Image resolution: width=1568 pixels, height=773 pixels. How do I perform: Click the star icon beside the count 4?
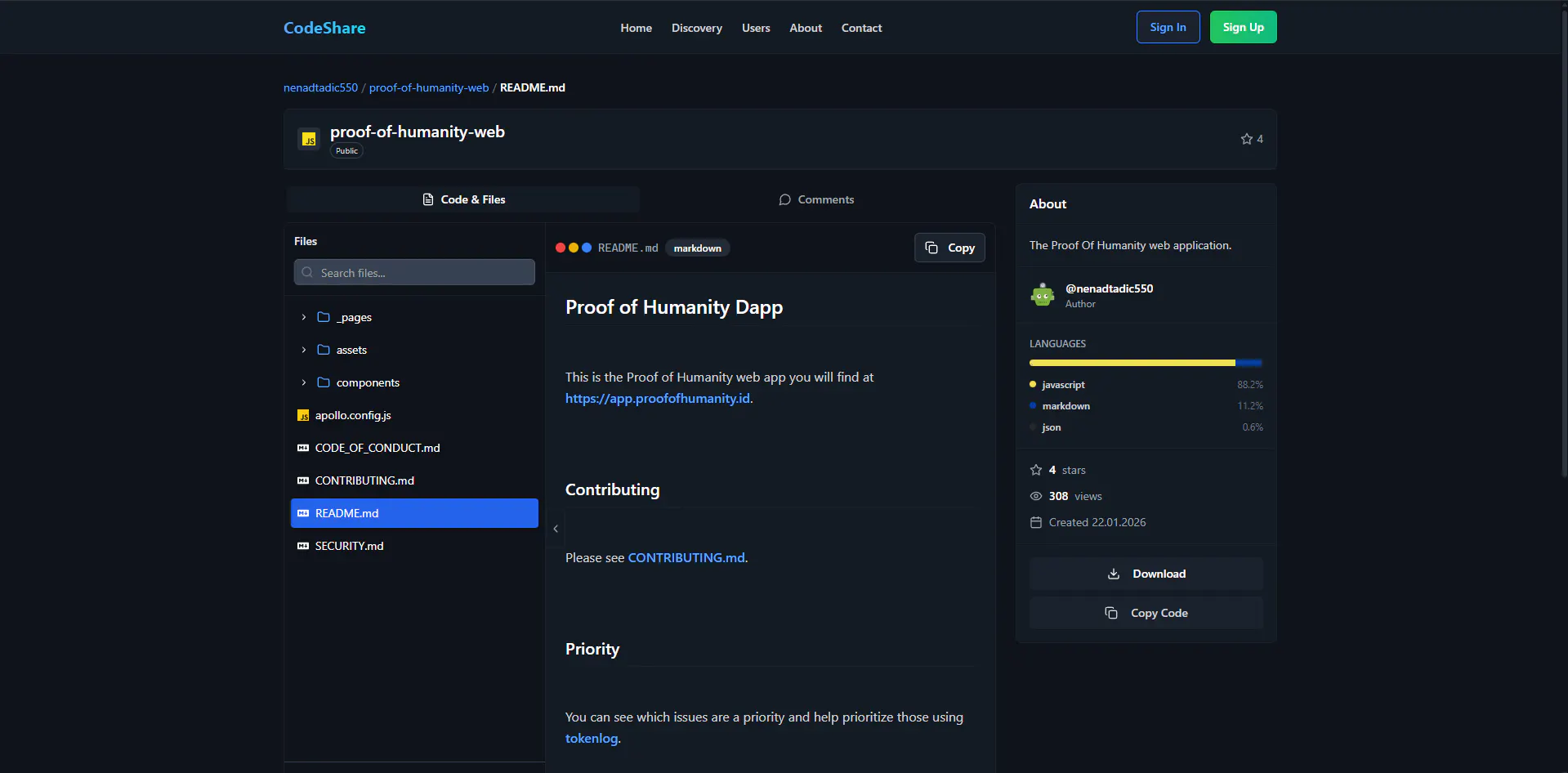point(1246,139)
